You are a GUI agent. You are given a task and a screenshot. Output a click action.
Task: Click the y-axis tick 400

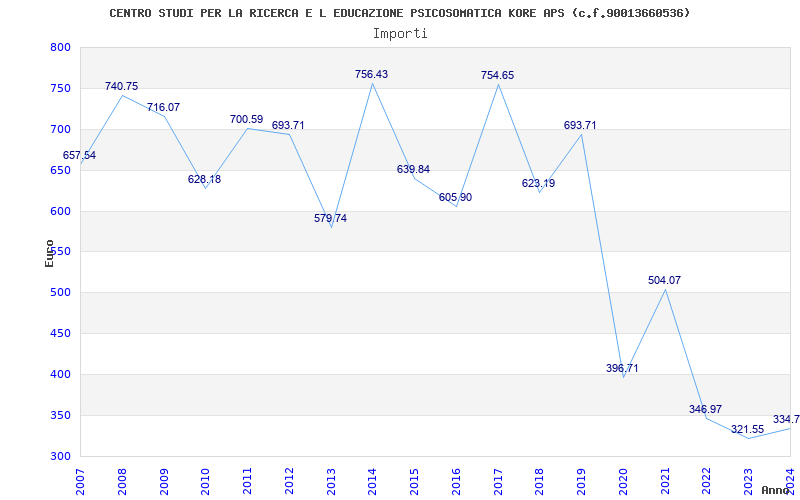60,374
